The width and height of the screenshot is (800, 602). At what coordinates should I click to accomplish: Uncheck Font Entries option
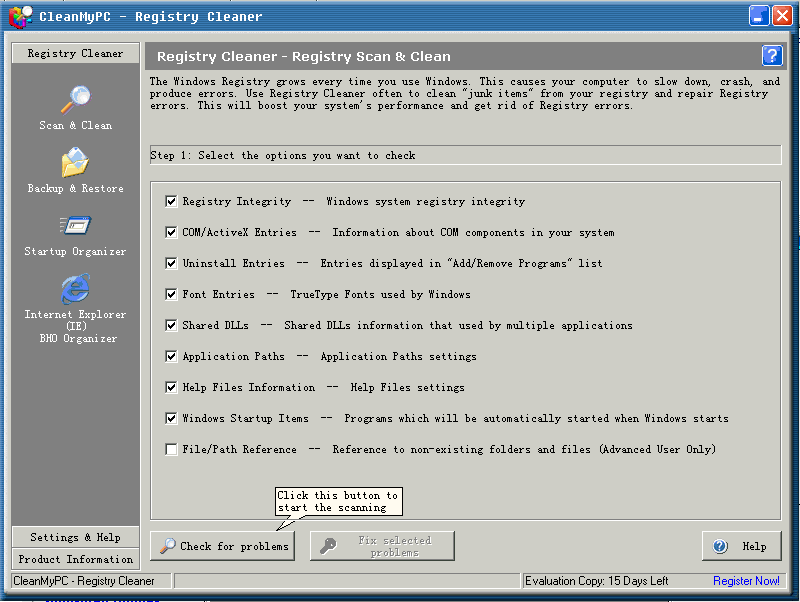click(x=171, y=294)
